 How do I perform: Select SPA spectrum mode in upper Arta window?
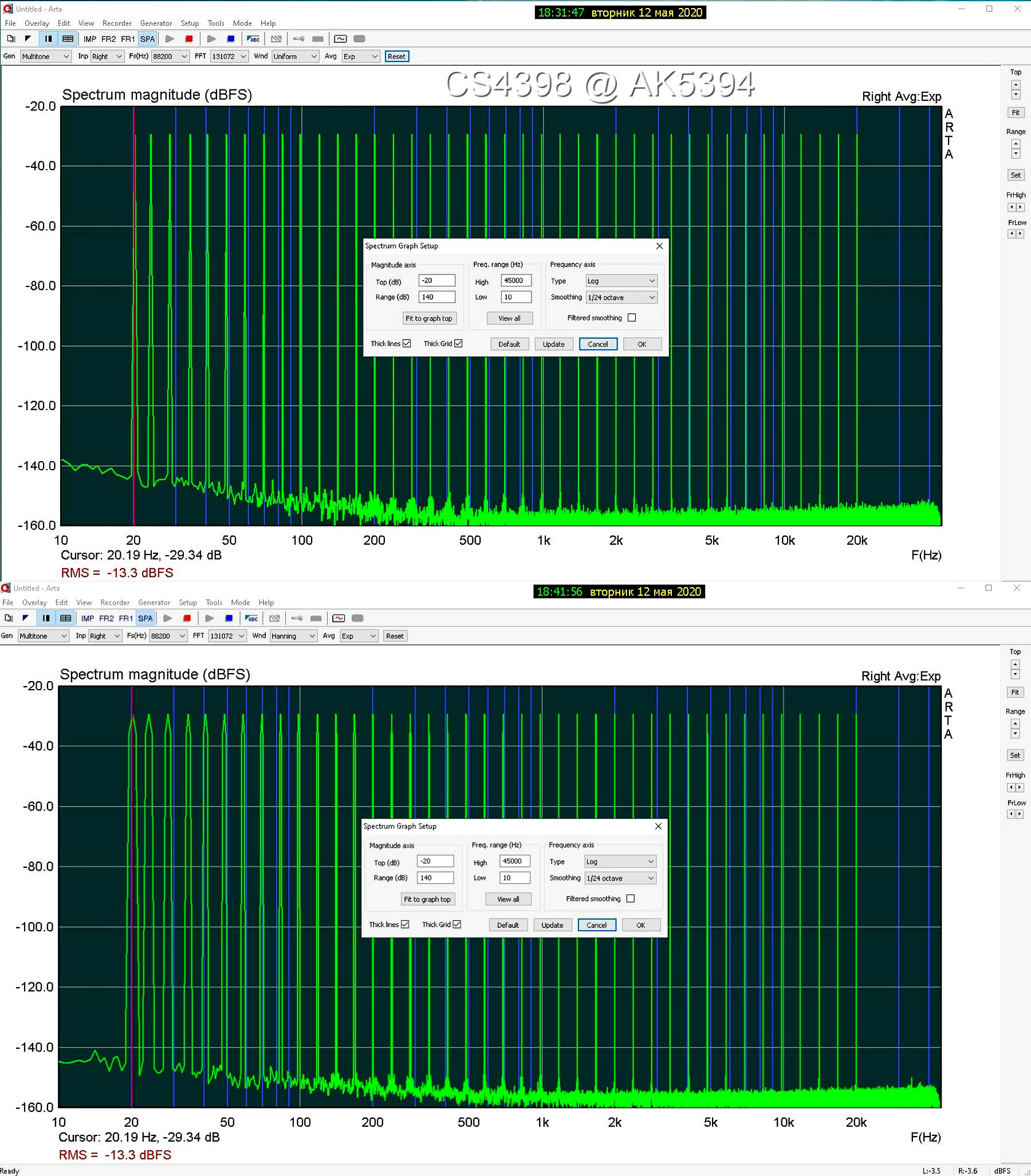(147, 39)
